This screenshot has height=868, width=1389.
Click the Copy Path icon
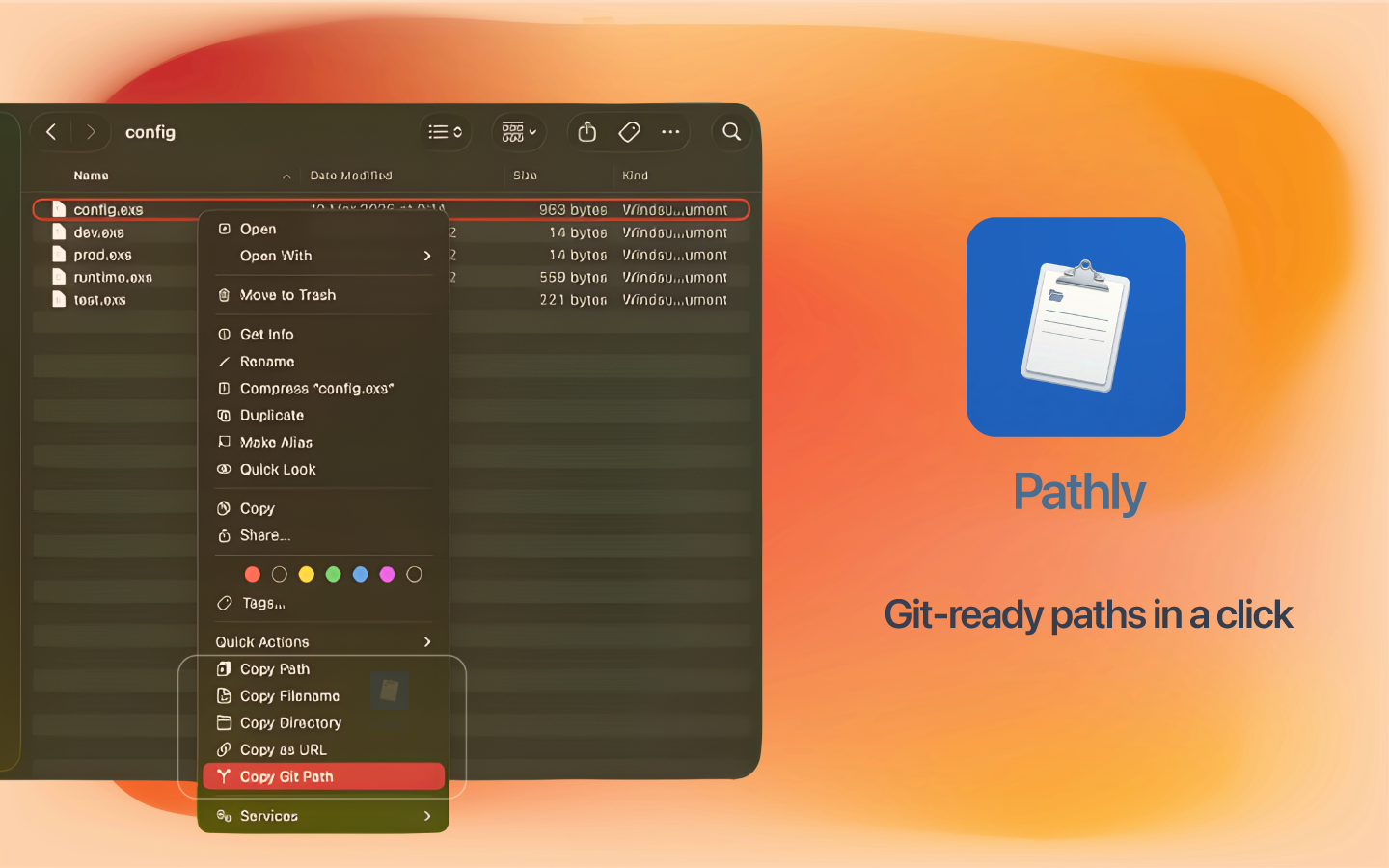224,668
